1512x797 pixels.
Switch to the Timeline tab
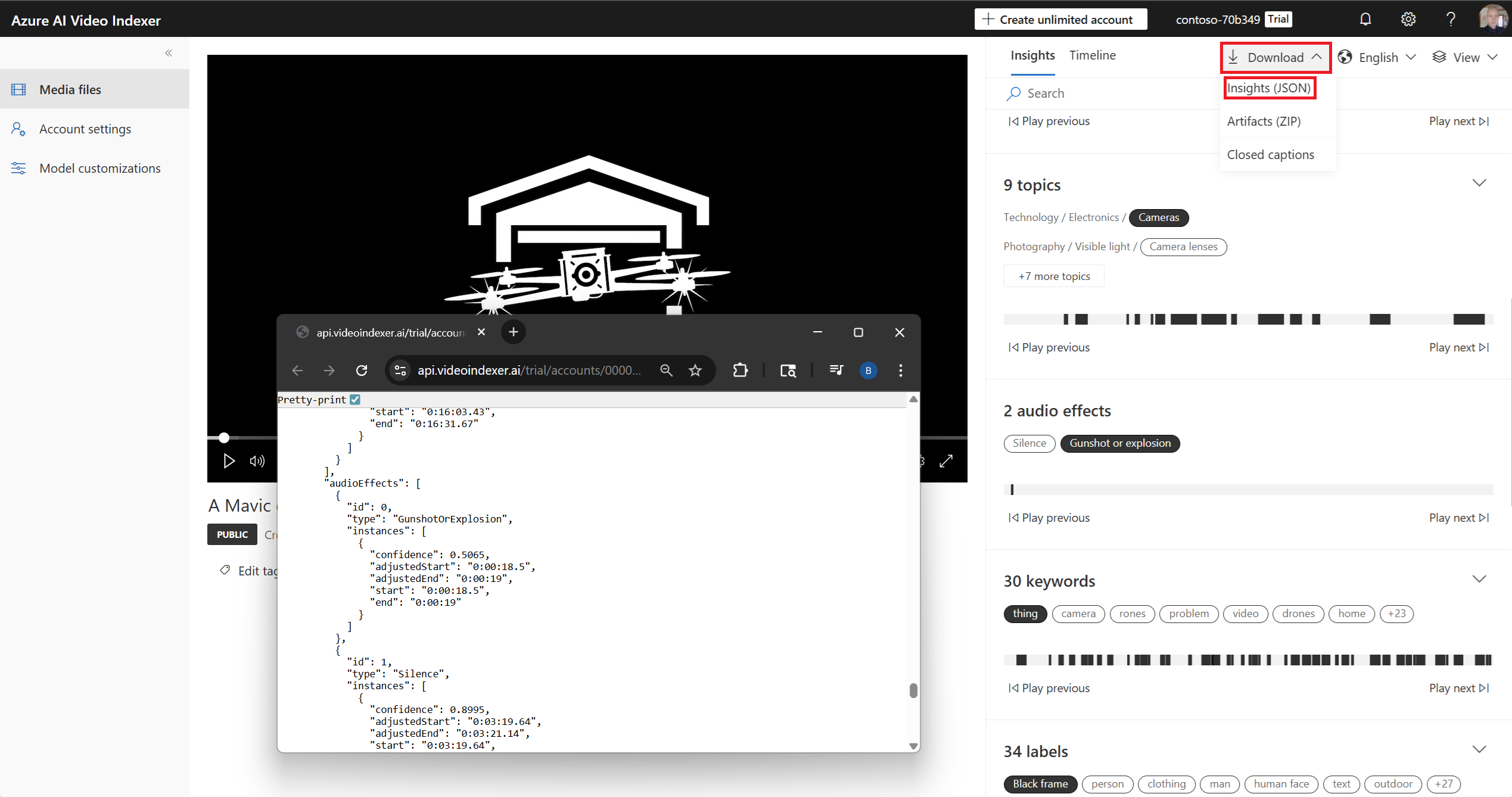1093,55
